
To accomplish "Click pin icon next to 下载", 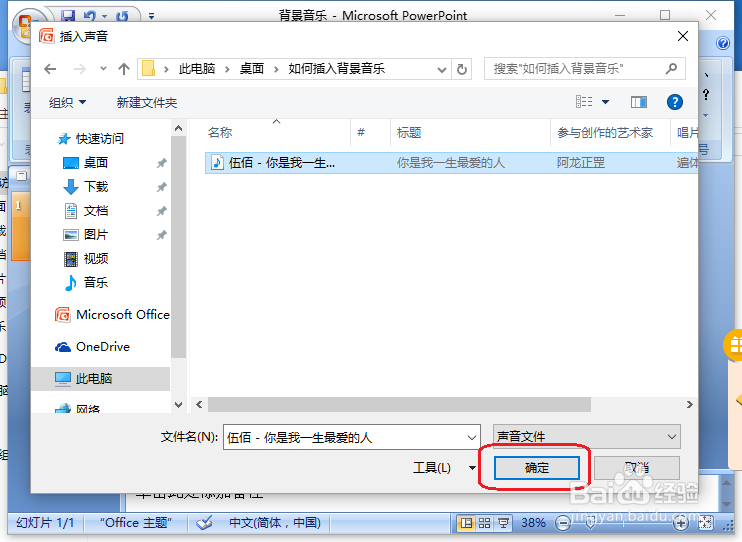I will [161, 187].
